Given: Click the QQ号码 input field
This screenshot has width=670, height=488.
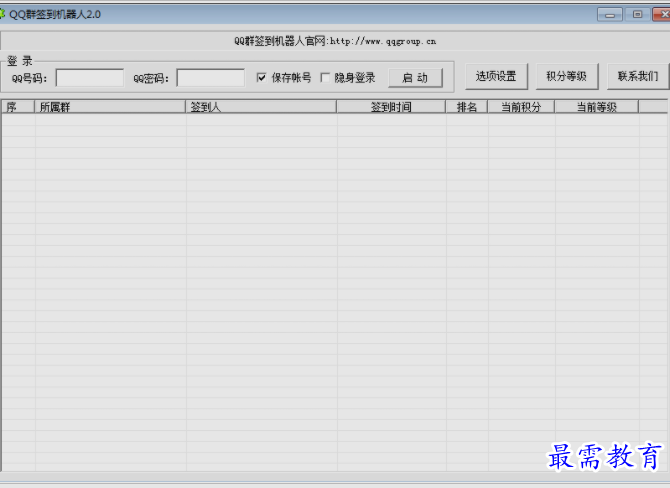Looking at the screenshot, I should click(x=90, y=78).
